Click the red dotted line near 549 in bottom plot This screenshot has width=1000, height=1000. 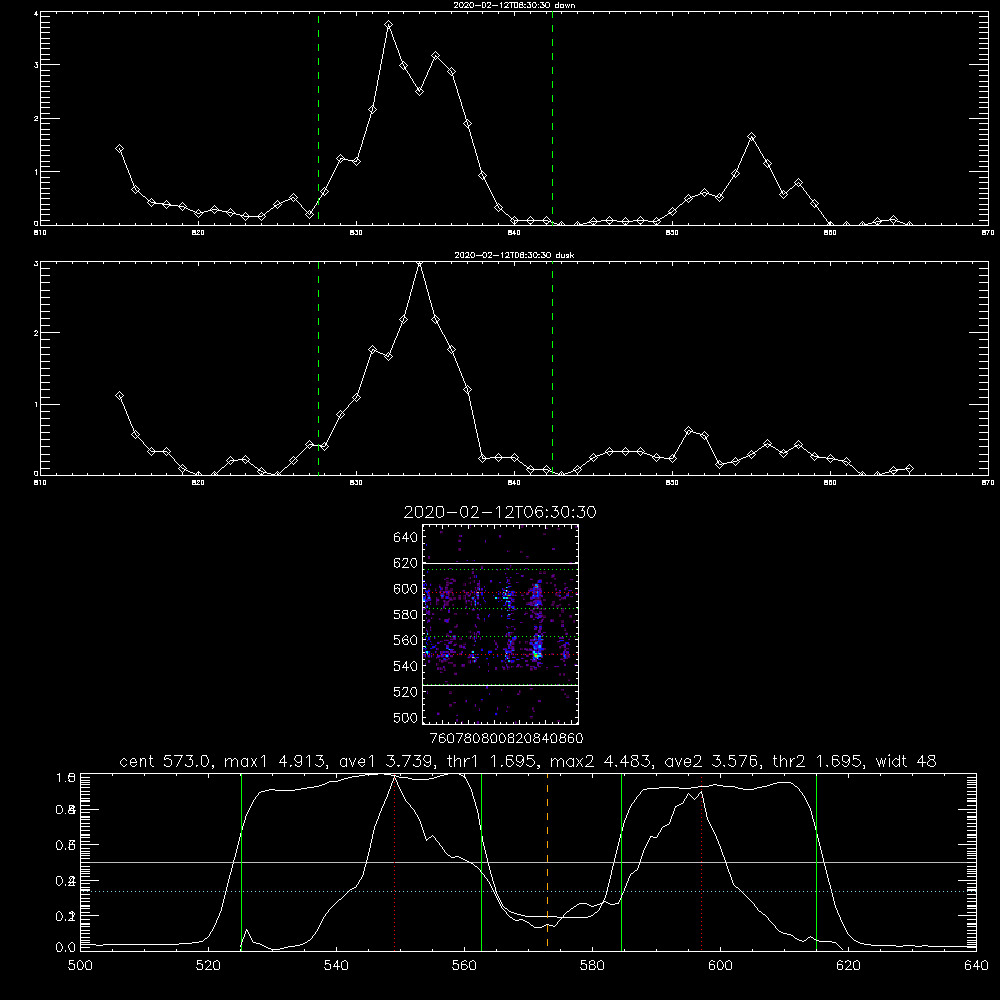[395, 861]
